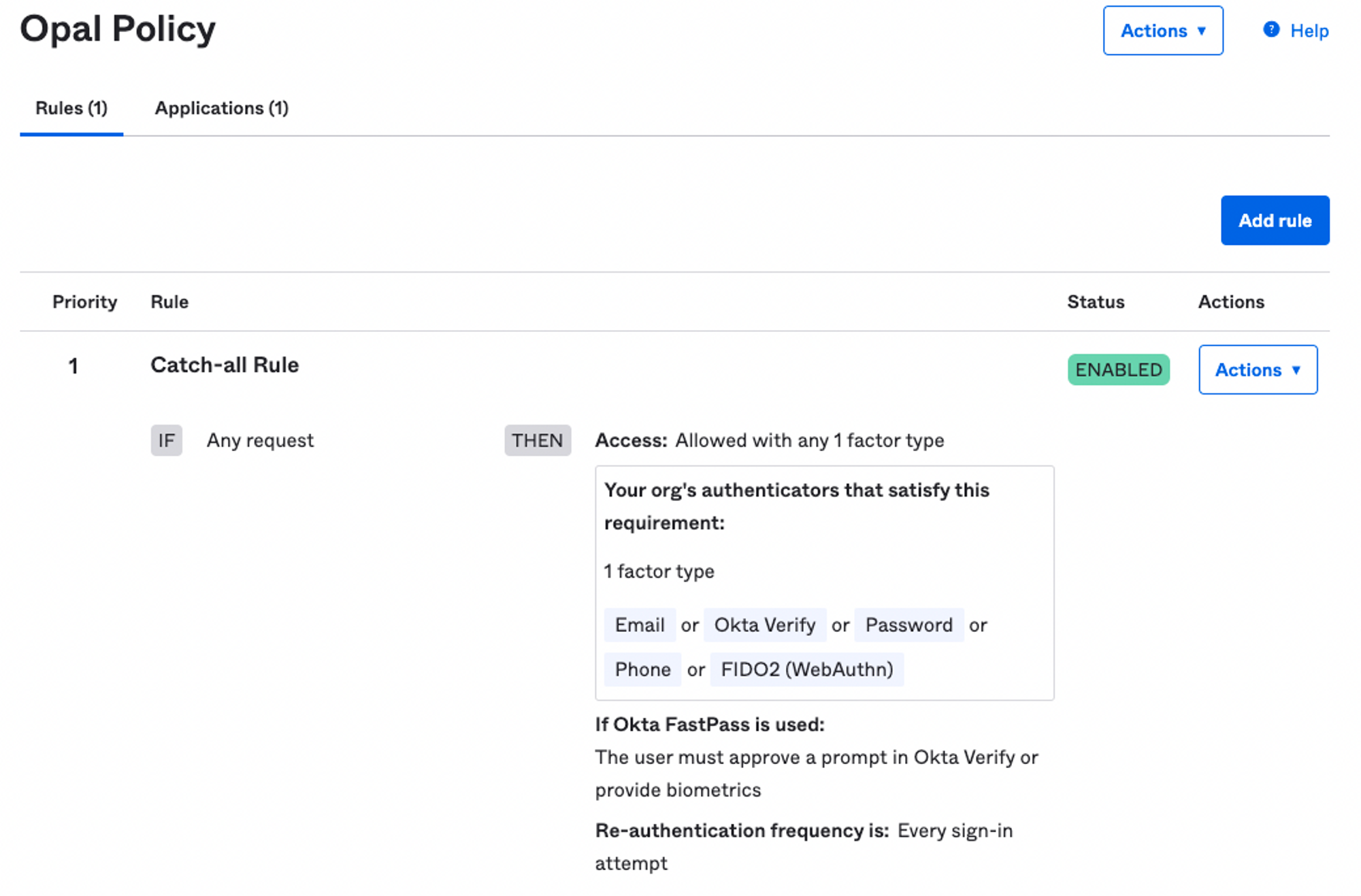Click the Help link
The width and height of the screenshot is (1361, 896).
[1309, 31]
